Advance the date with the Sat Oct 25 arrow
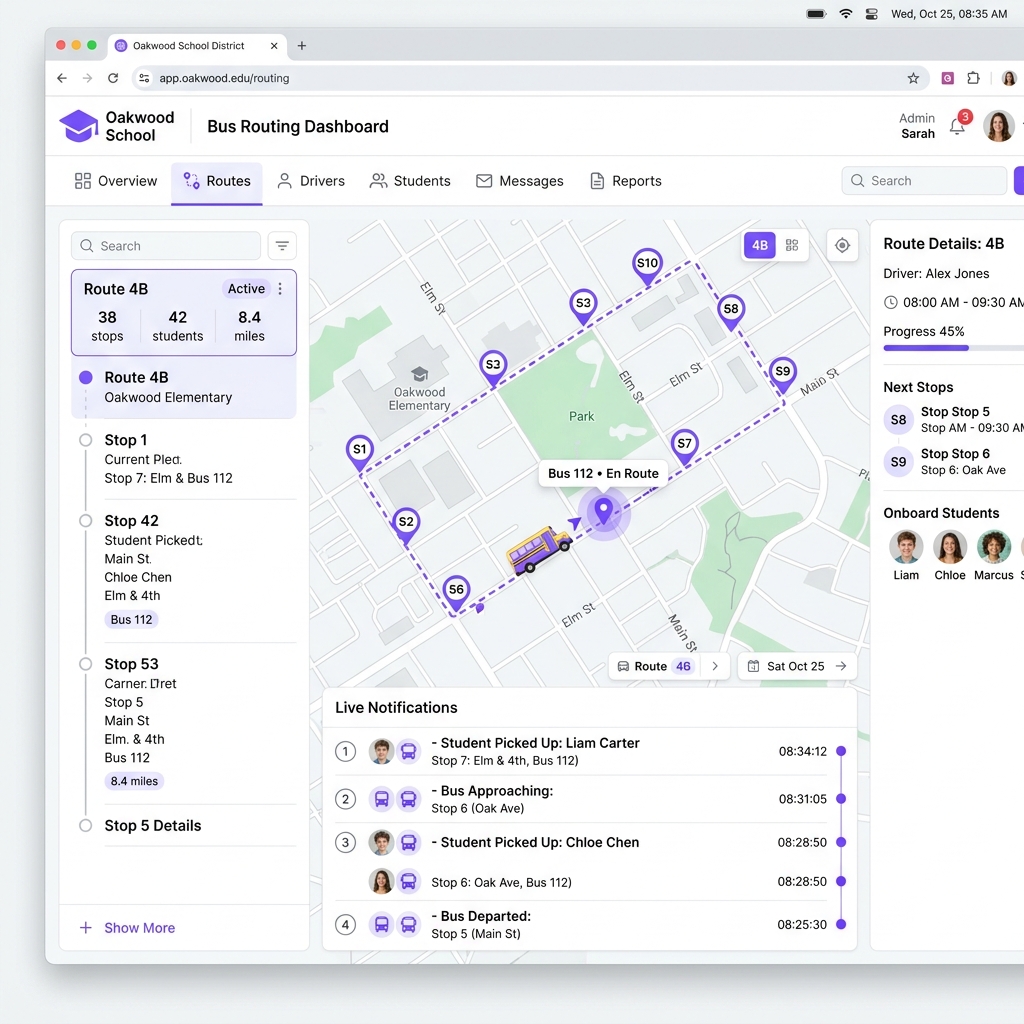This screenshot has width=1024, height=1024. pyautogui.click(x=841, y=666)
